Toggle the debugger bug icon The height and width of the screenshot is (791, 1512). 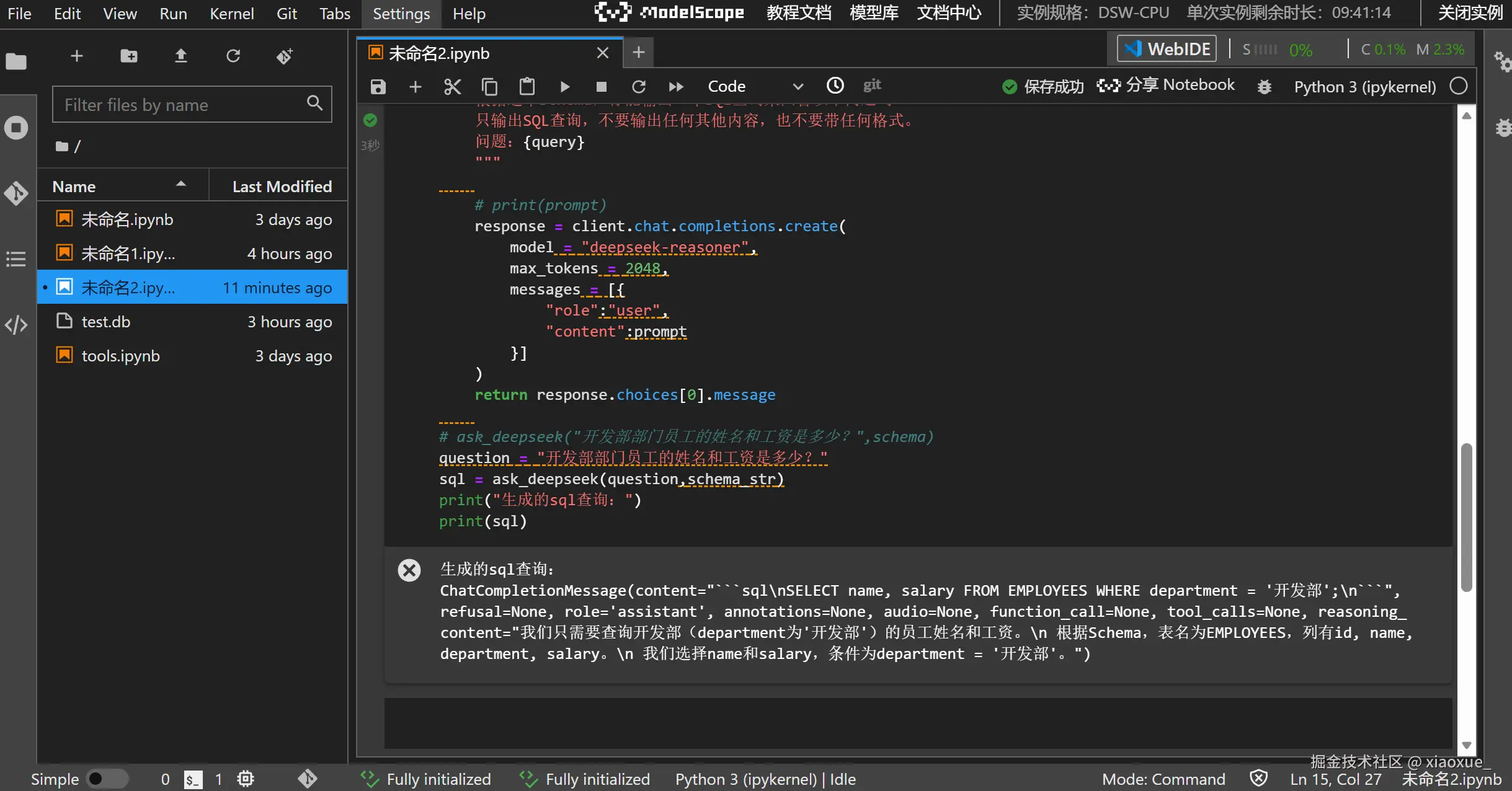pos(1264,87)
